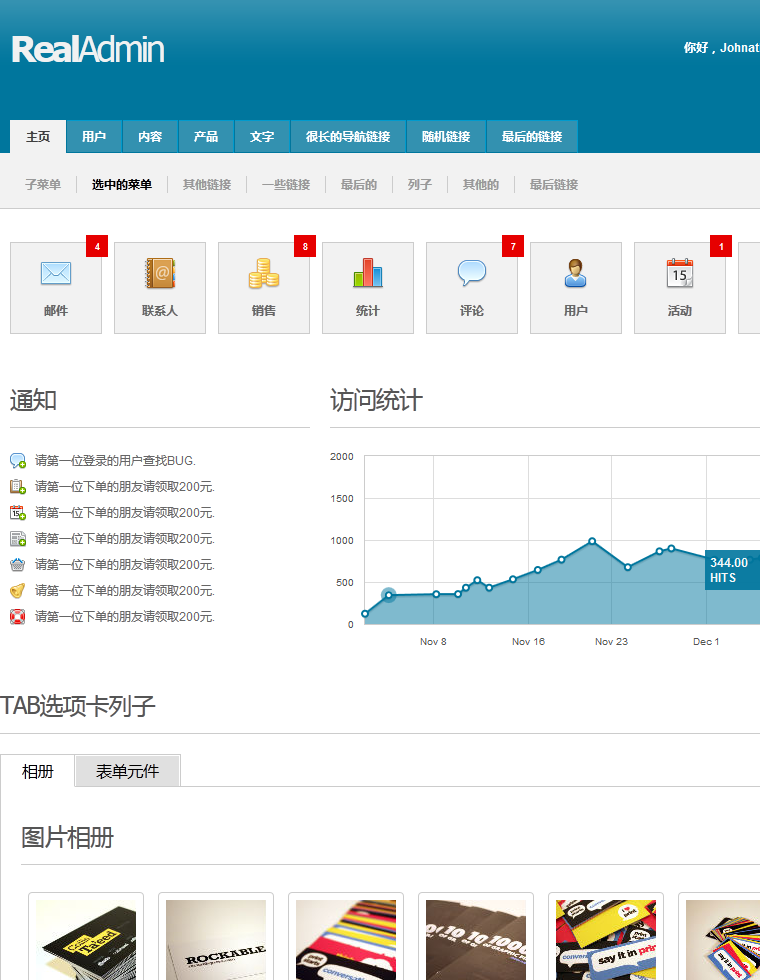Open the 产品 navigation tab
760x980 pixels.
206,136
